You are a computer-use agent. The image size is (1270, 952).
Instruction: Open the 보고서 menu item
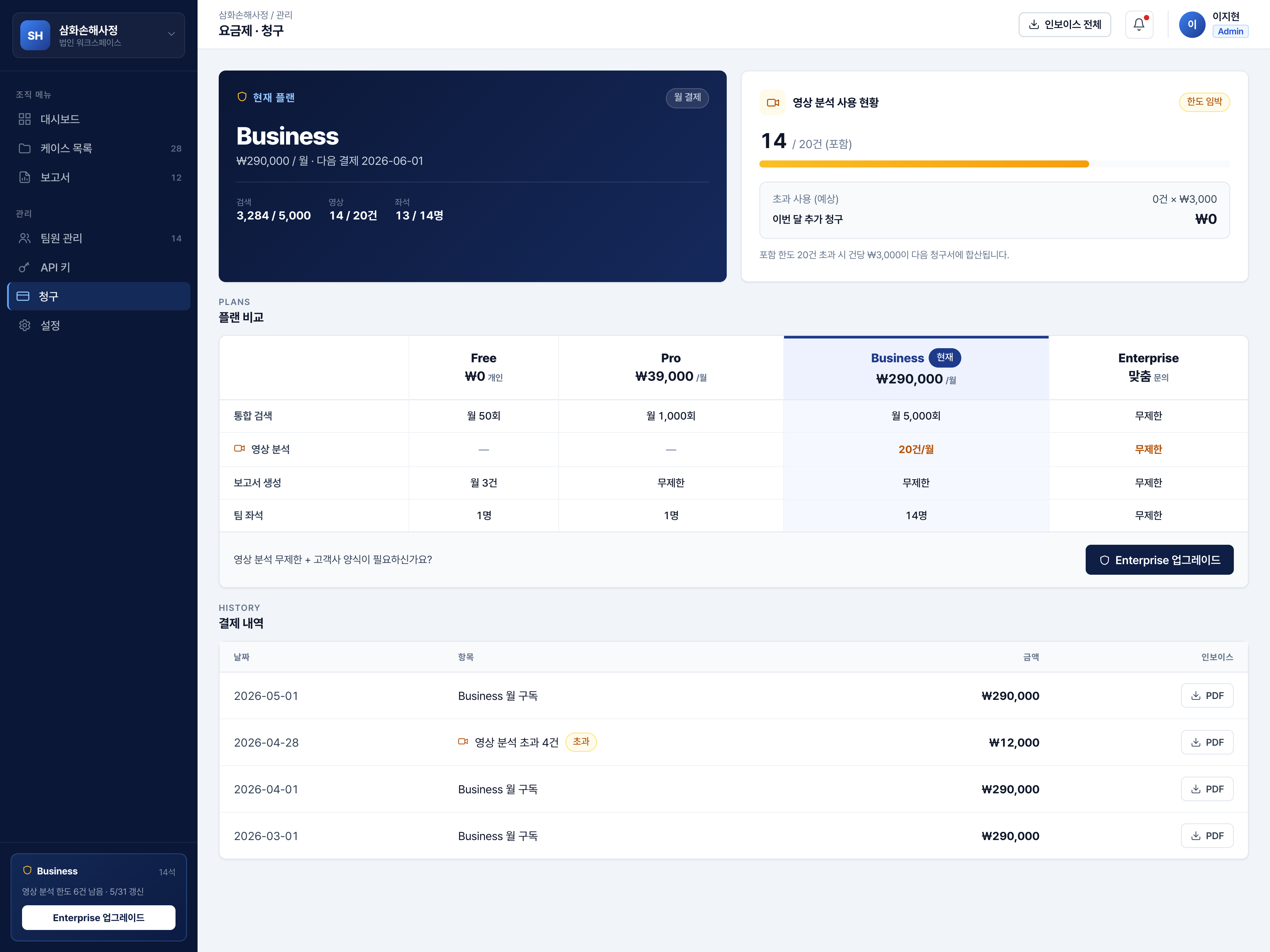tap(99, 177)
